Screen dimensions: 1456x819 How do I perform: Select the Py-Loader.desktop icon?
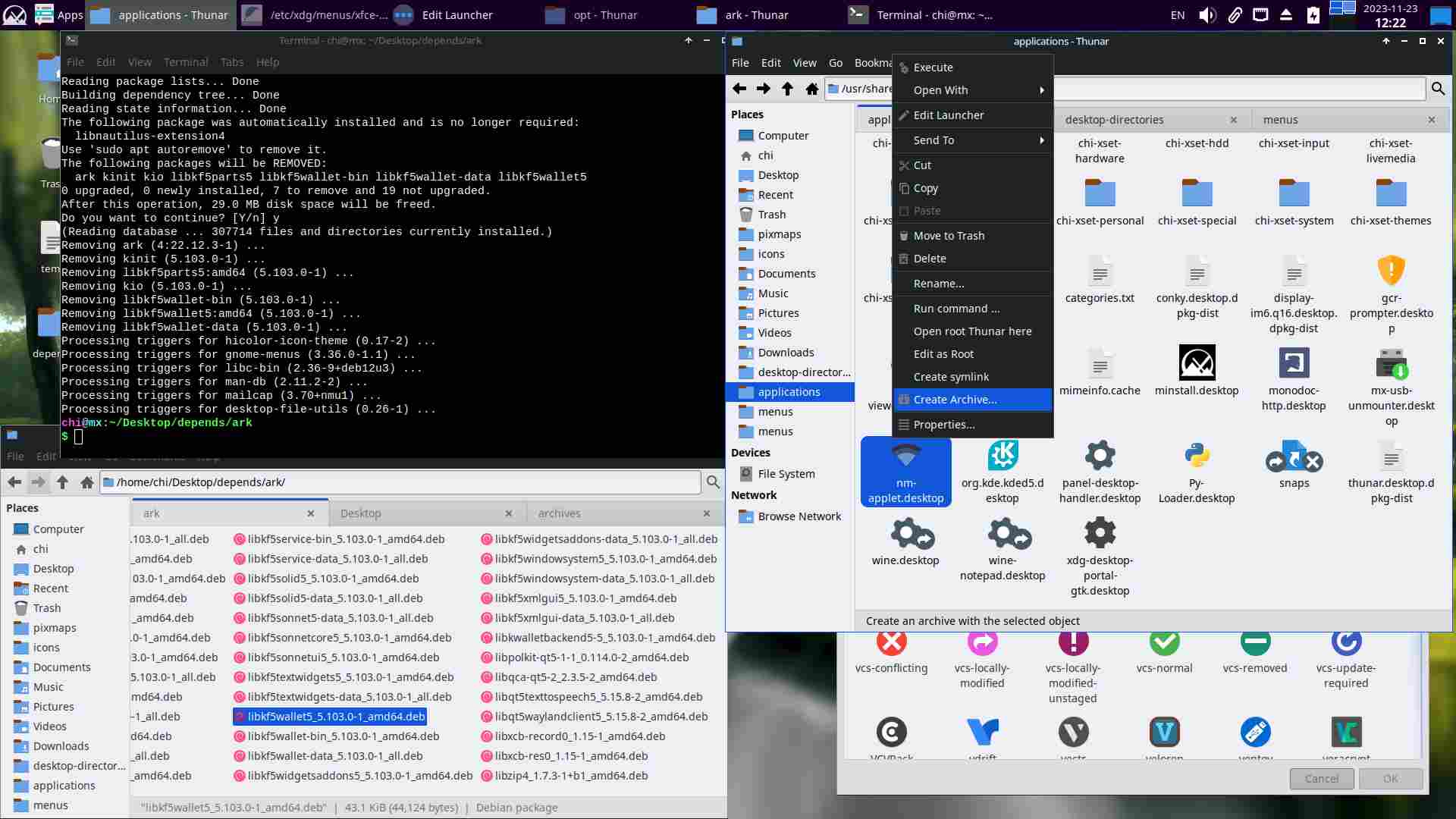1197,457
